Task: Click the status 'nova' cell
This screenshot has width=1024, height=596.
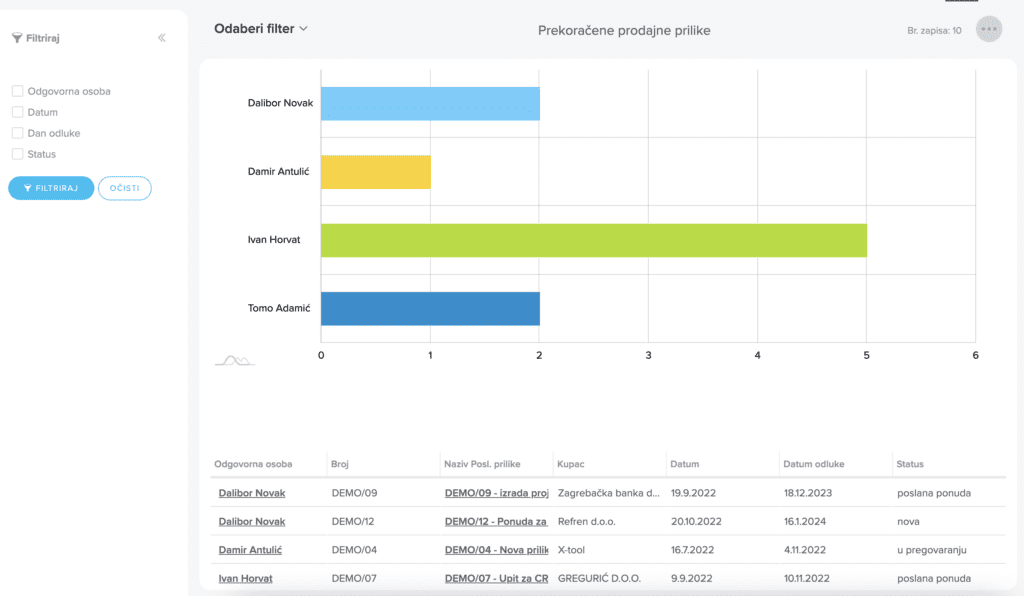Action: click(x=908, y=522)
